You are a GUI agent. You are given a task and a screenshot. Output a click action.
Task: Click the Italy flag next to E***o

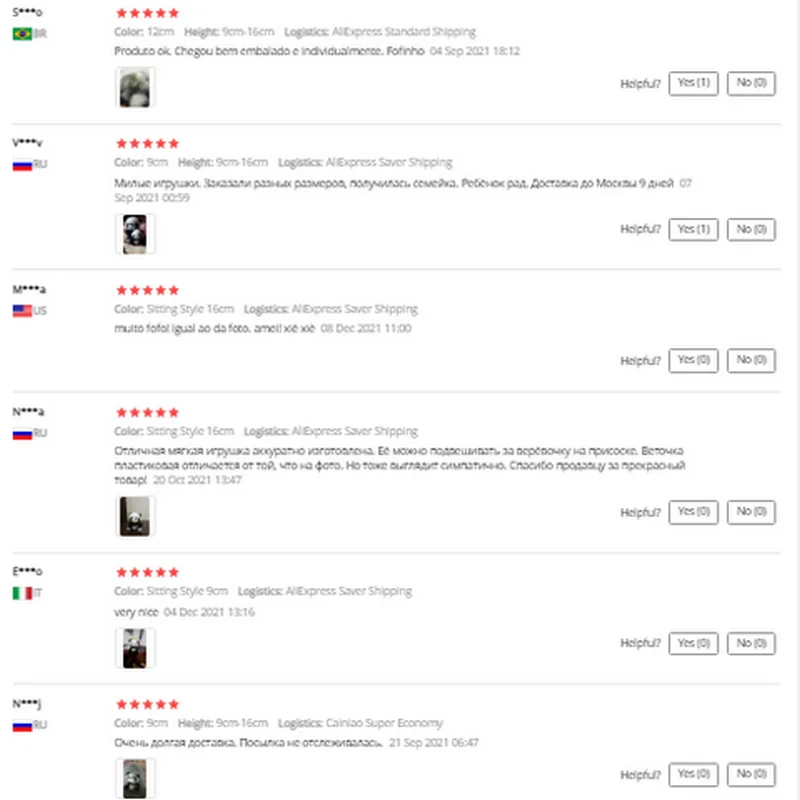click(x=22, y=593)
